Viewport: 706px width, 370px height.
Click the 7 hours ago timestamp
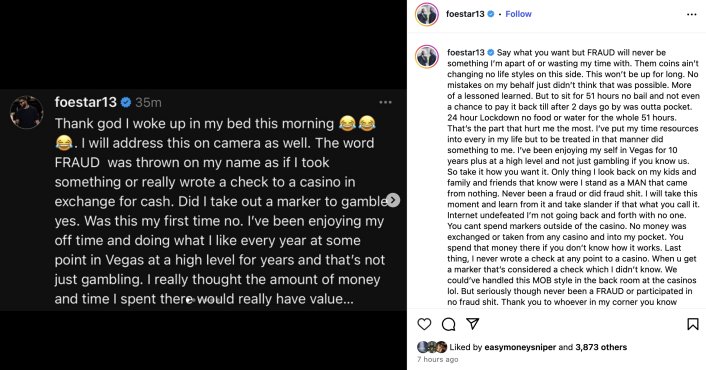click(x=438, y=359)
